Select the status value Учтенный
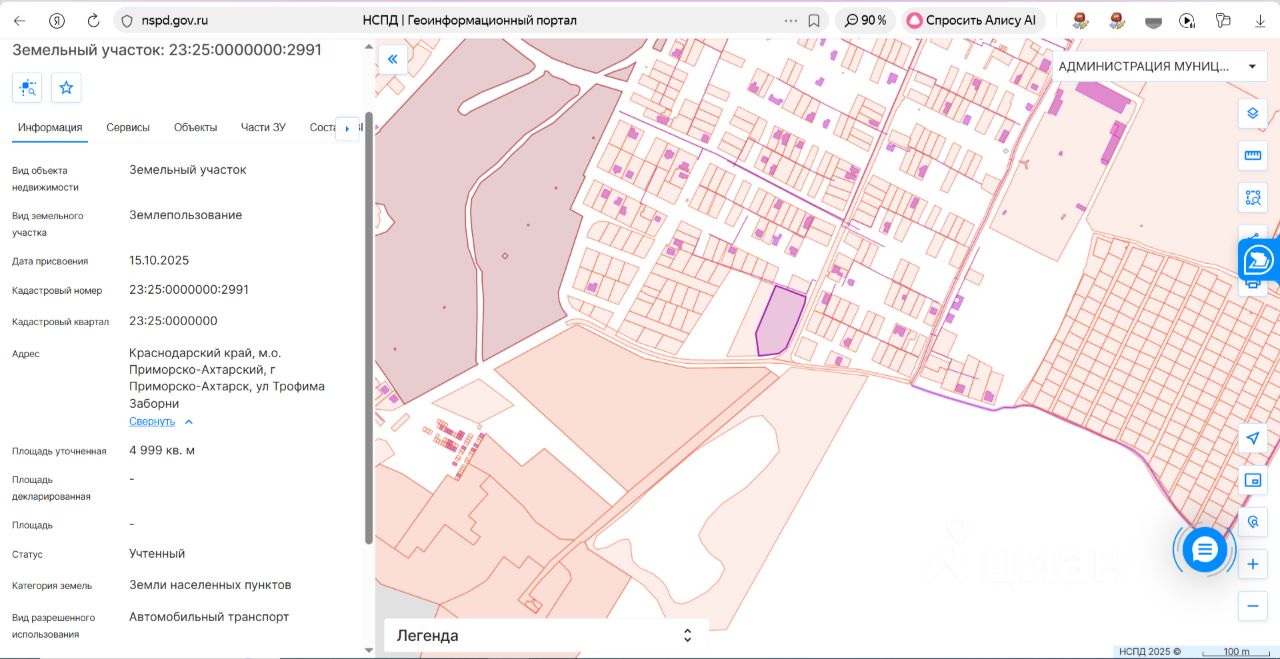Image resolution: width=1280 pixels, height=659 pixels. click(157, 553)
